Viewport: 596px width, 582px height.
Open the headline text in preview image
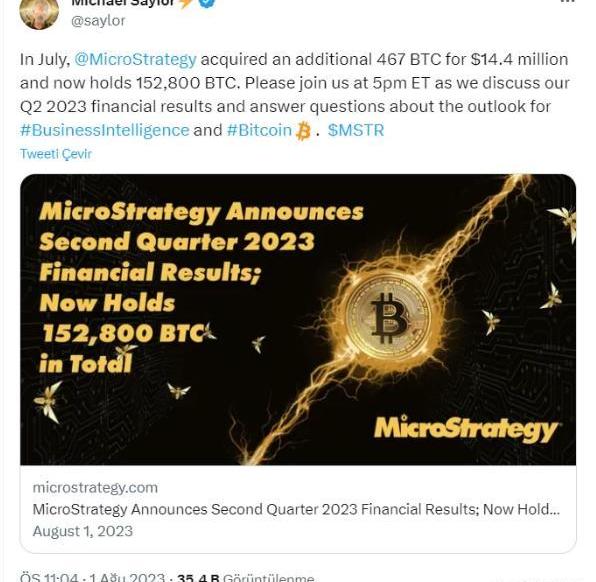[201, 287]
